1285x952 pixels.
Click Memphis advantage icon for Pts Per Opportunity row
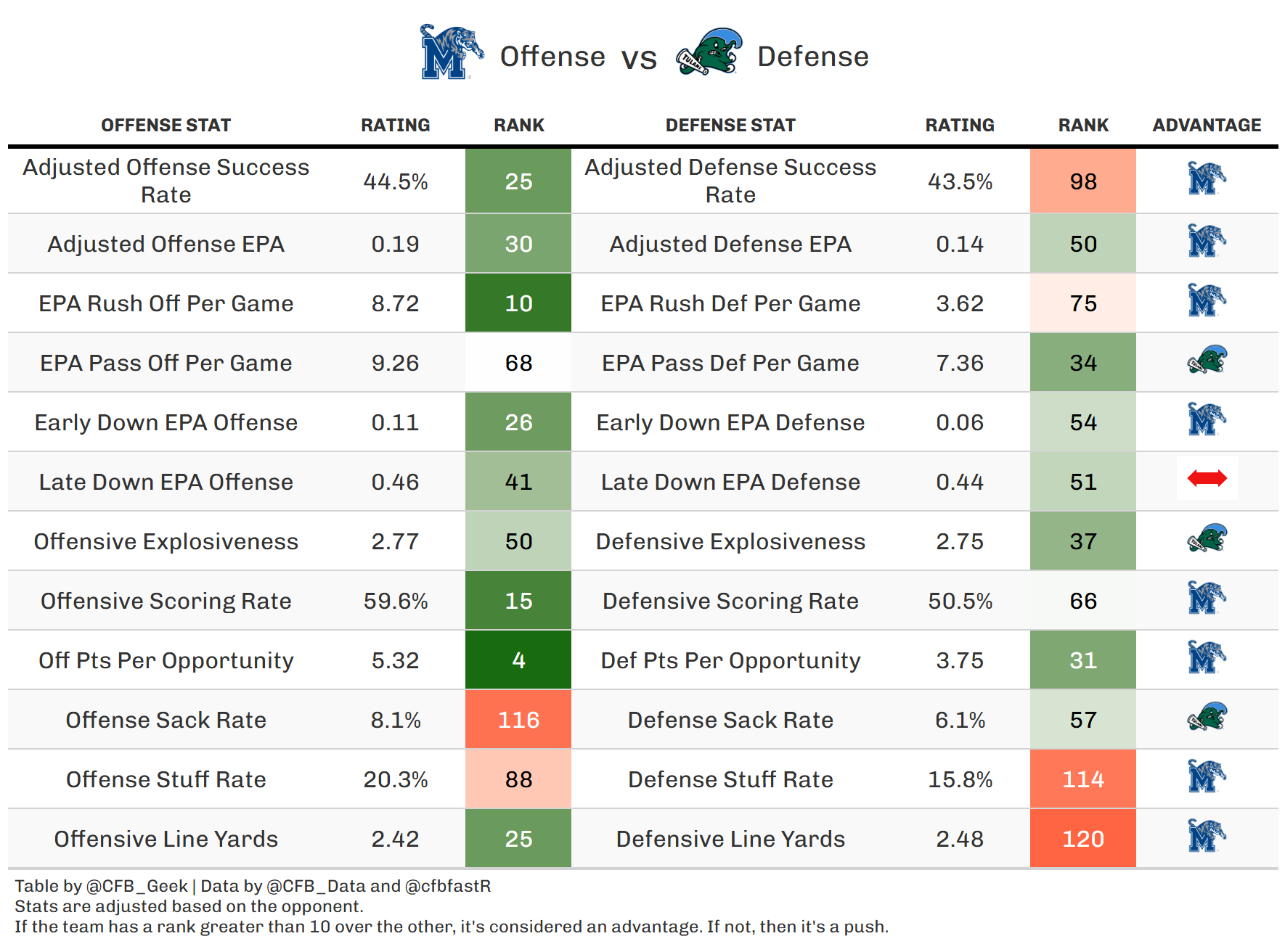click(1207, 658)
